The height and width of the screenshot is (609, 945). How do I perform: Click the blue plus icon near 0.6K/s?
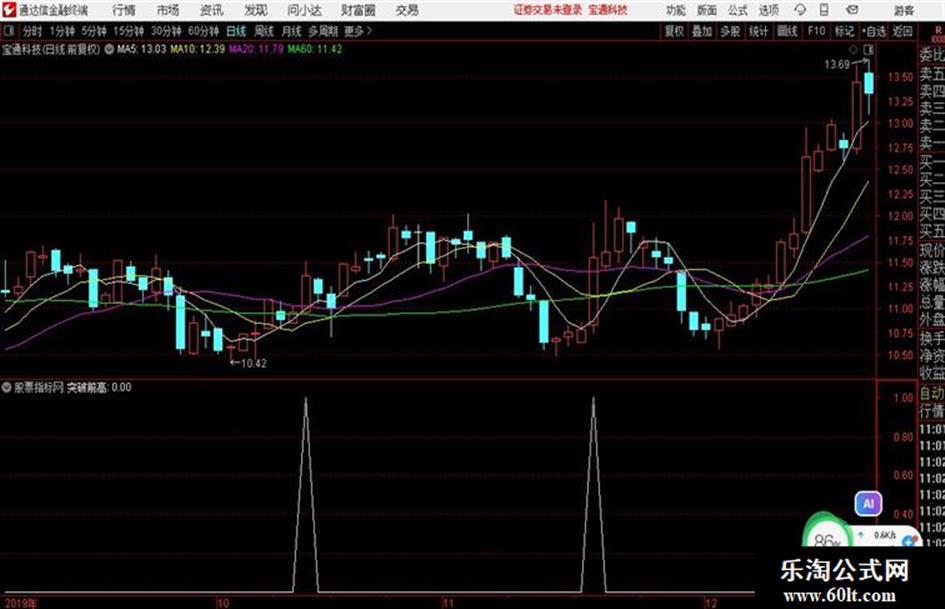pos(908,542)
